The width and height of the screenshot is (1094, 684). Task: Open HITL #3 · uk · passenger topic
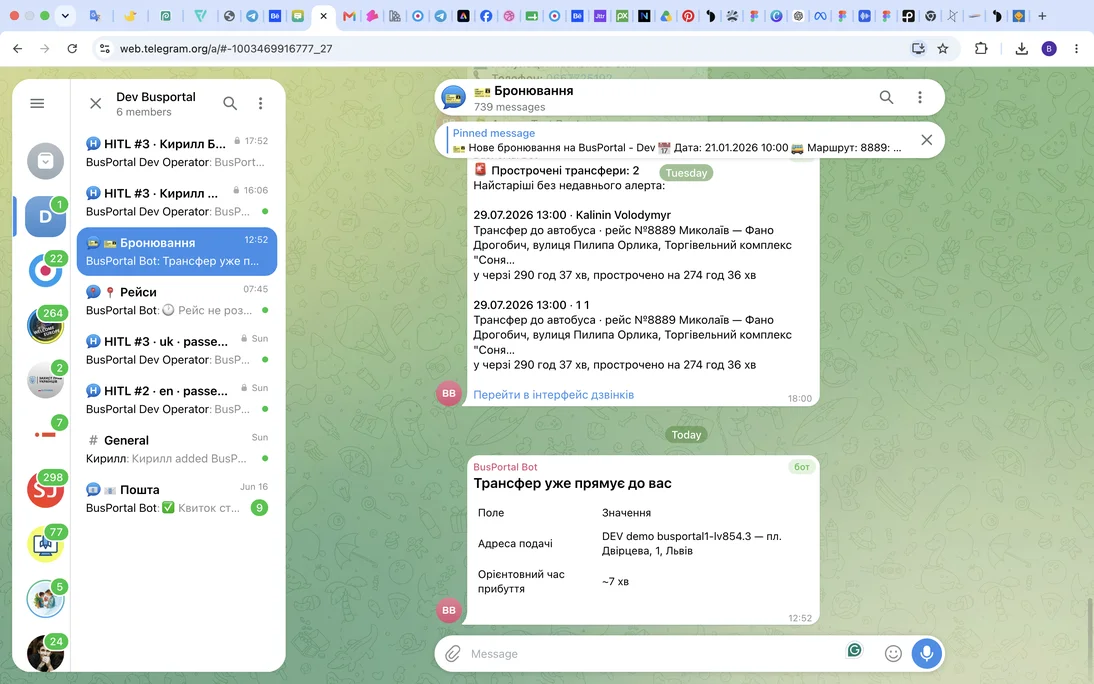(177, 350)
